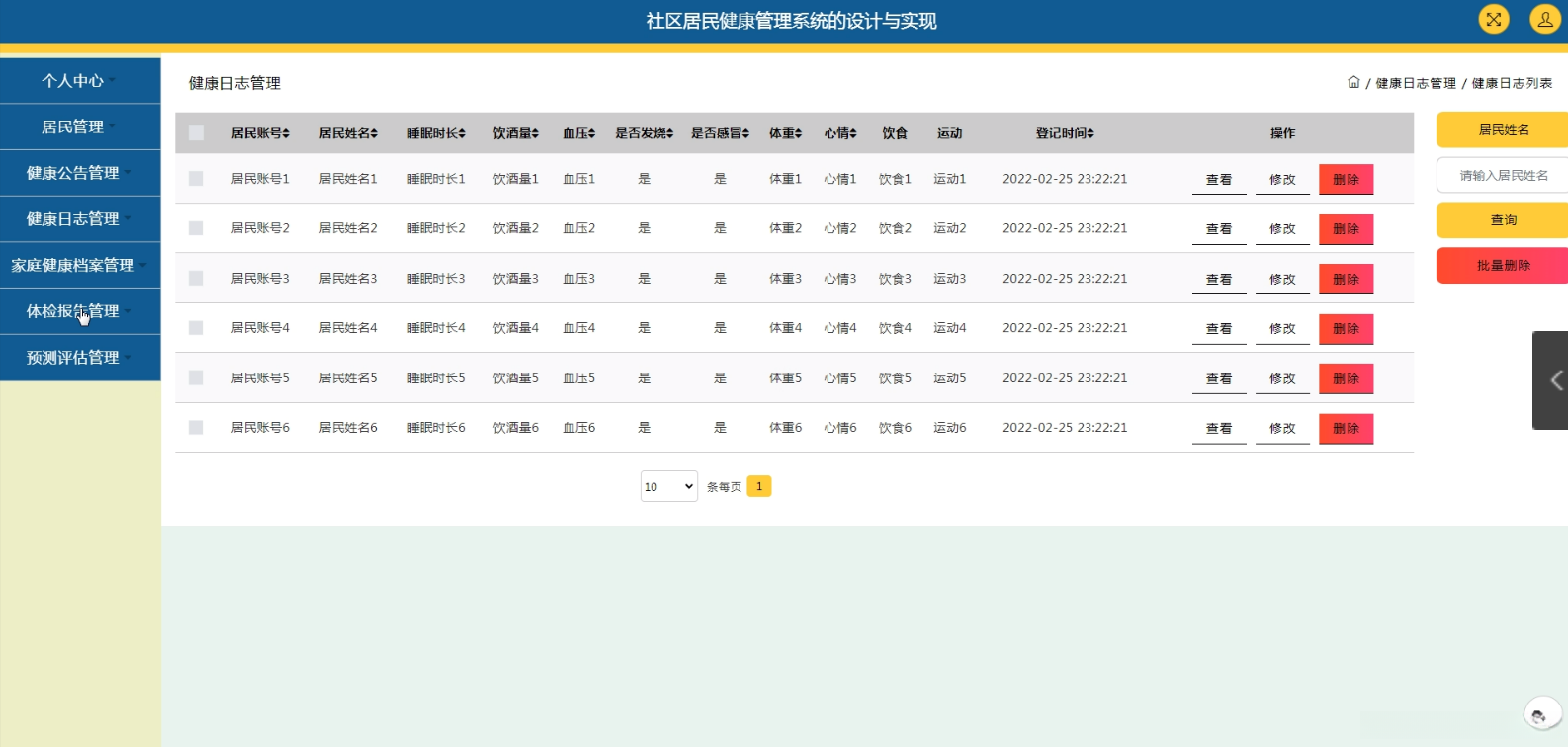Viewport: 1568px width, 747px height.
Task: Expand the 健康日志管理 sidebar menu
Action: coord(80,219)
